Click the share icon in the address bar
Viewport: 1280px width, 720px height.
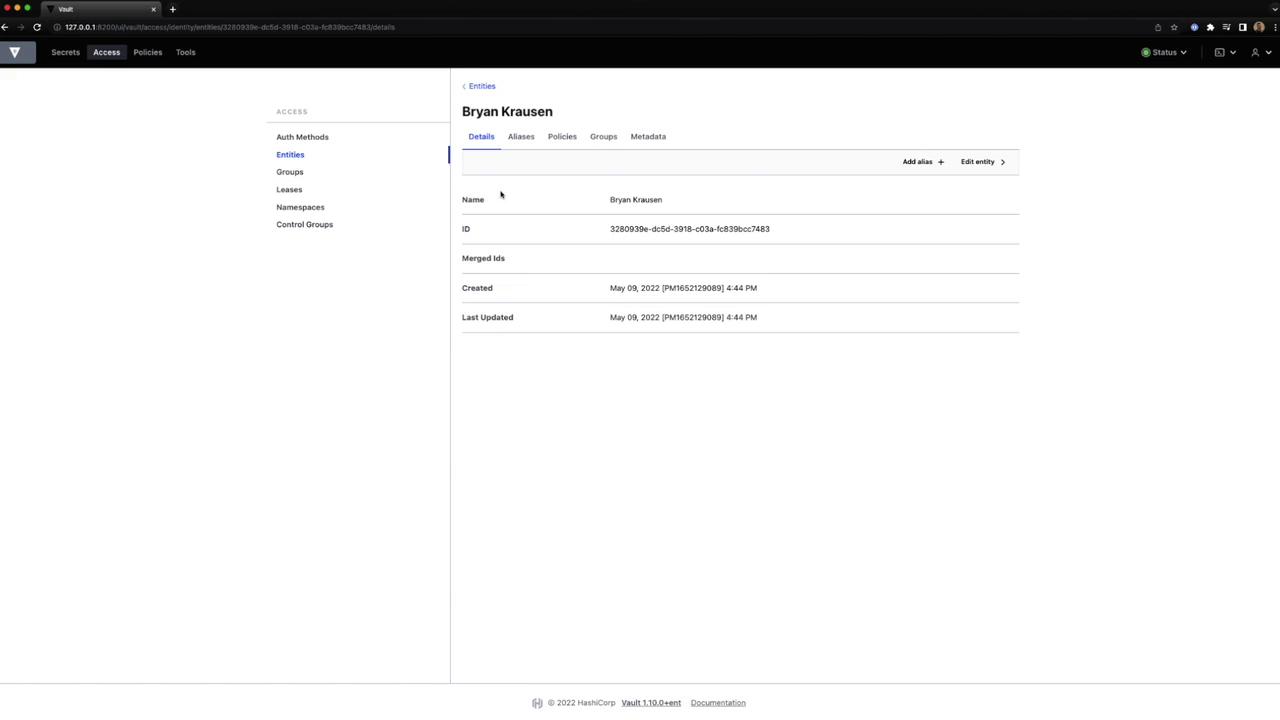tap(1158, 27)
